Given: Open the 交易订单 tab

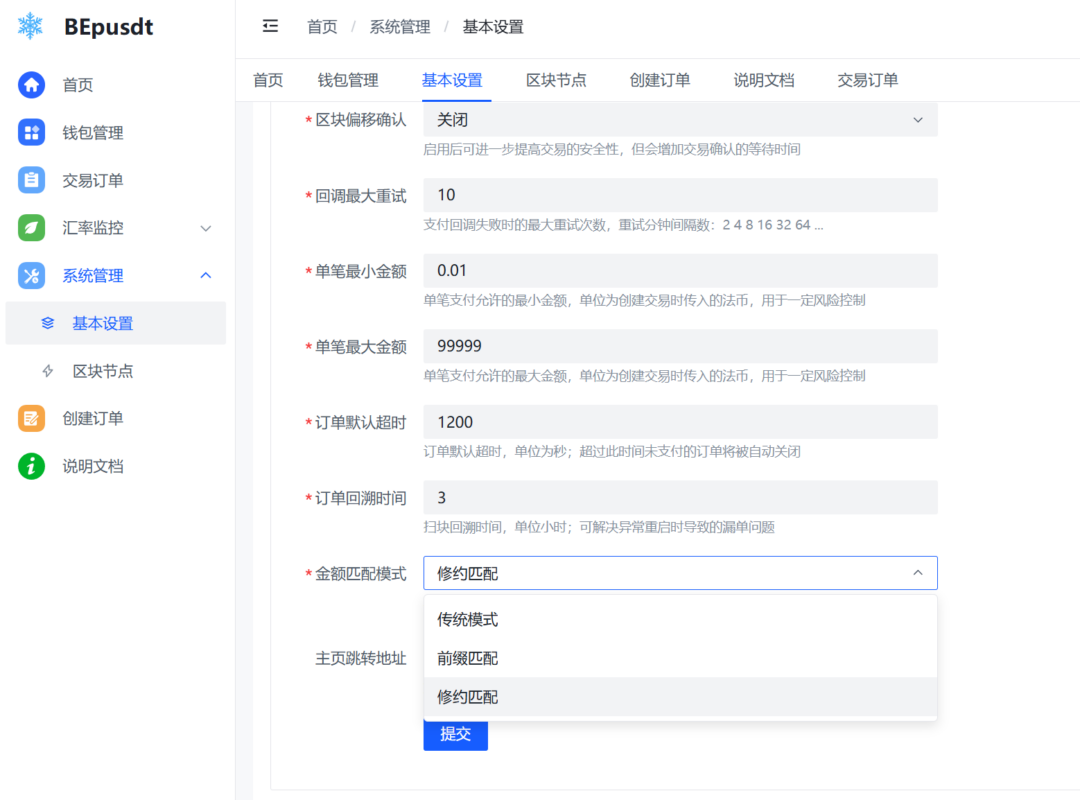Looking at the screenshot, I should coord(868,80).
